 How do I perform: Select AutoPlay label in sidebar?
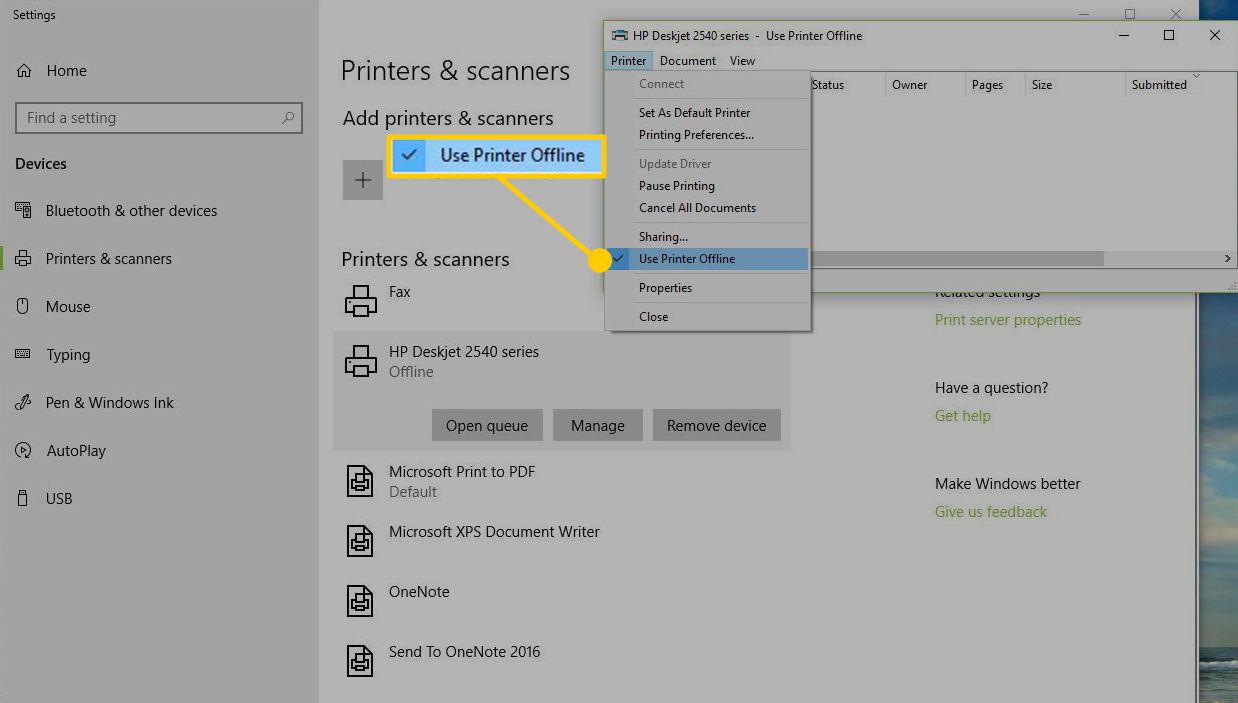pos(76,451)
